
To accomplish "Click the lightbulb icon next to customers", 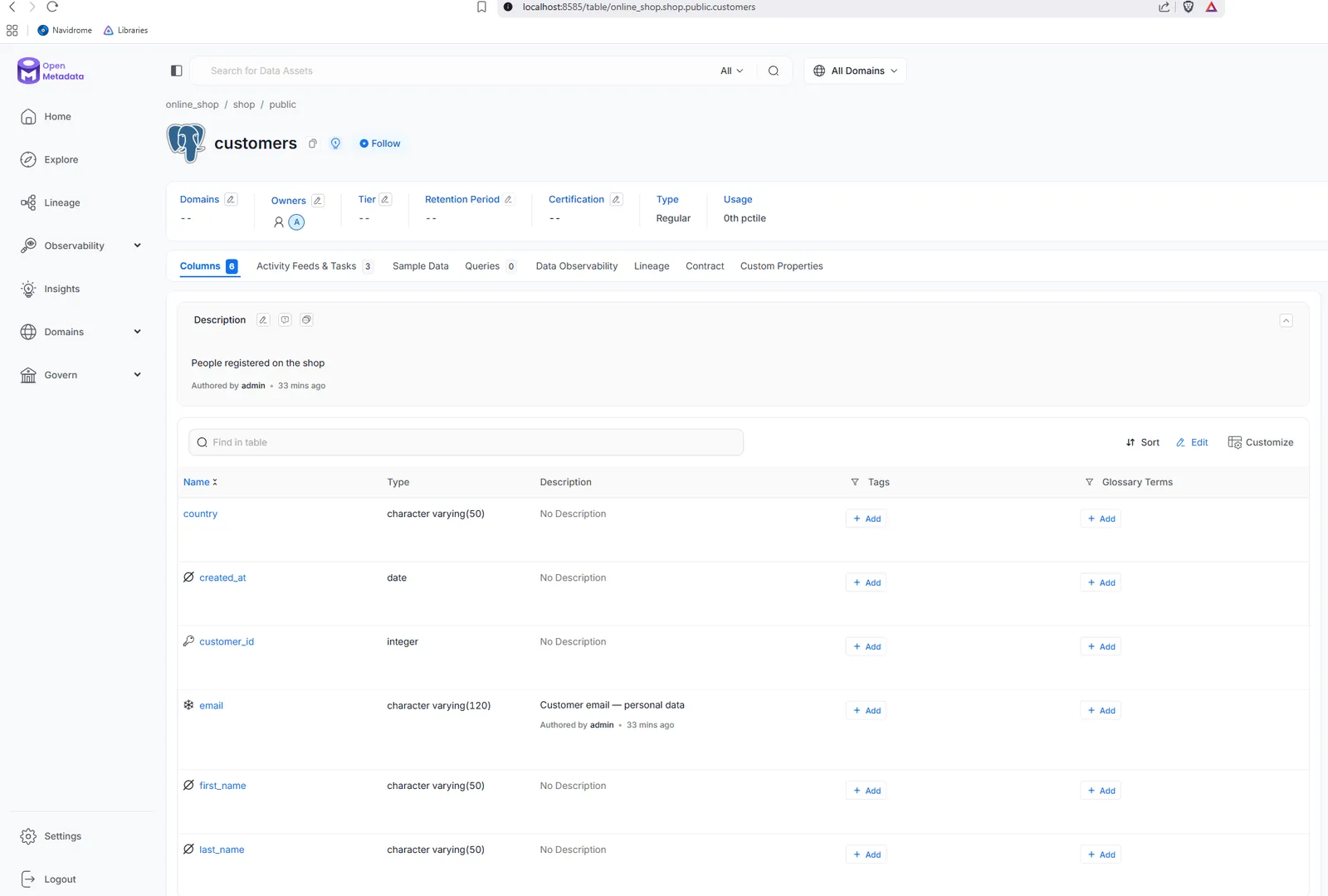I will click(x=335, y=144).
